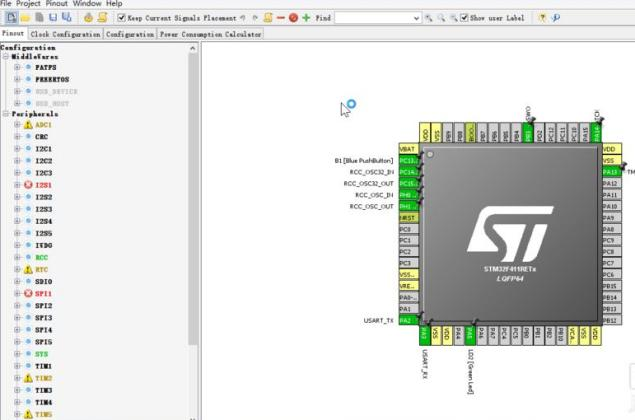Click the green PA2 pin
The width and height of the screenshot is (635, 420).
pos(408,320)
